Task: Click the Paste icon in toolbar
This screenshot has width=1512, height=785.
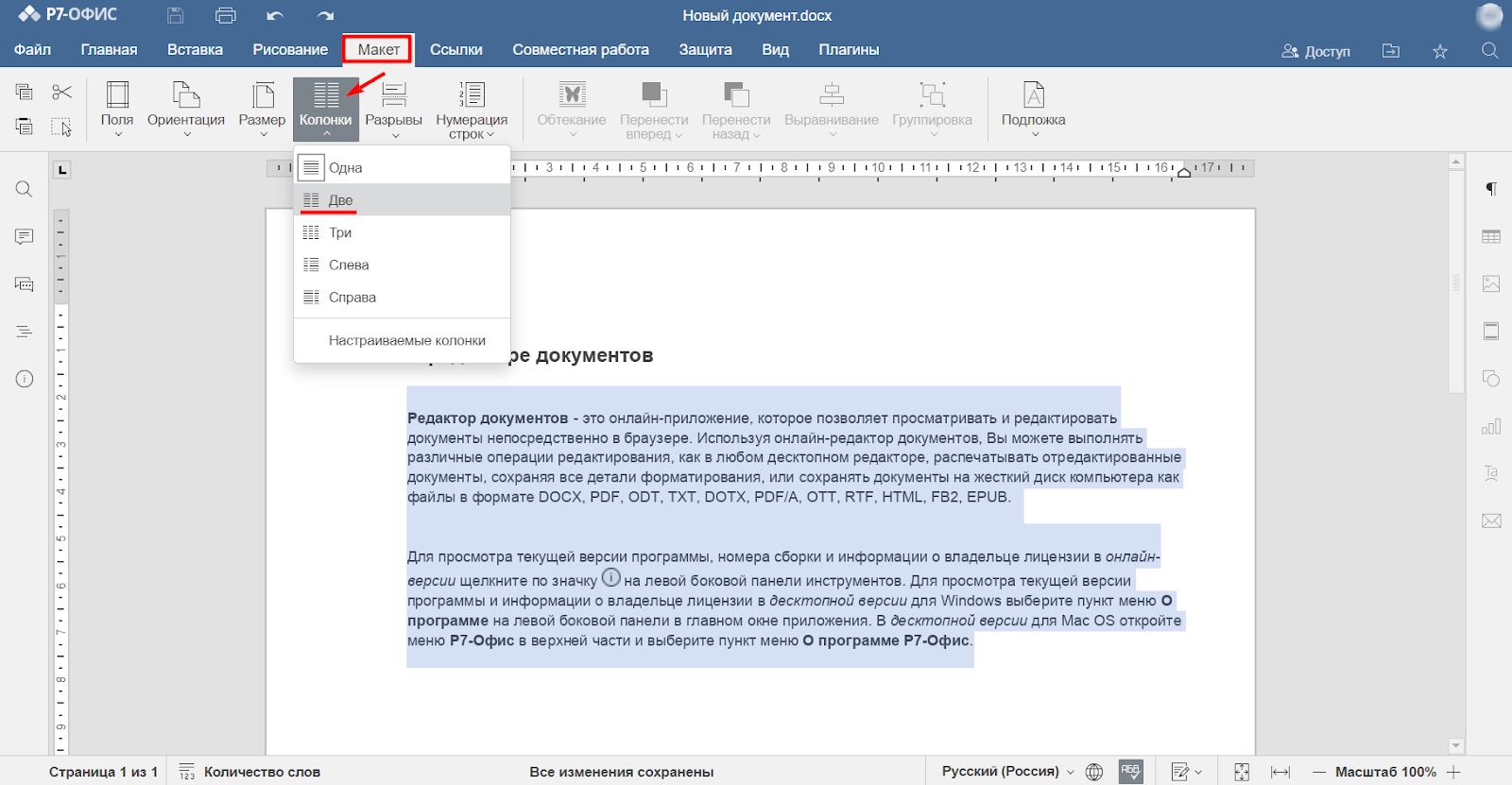Action: (x=25, y=127)
